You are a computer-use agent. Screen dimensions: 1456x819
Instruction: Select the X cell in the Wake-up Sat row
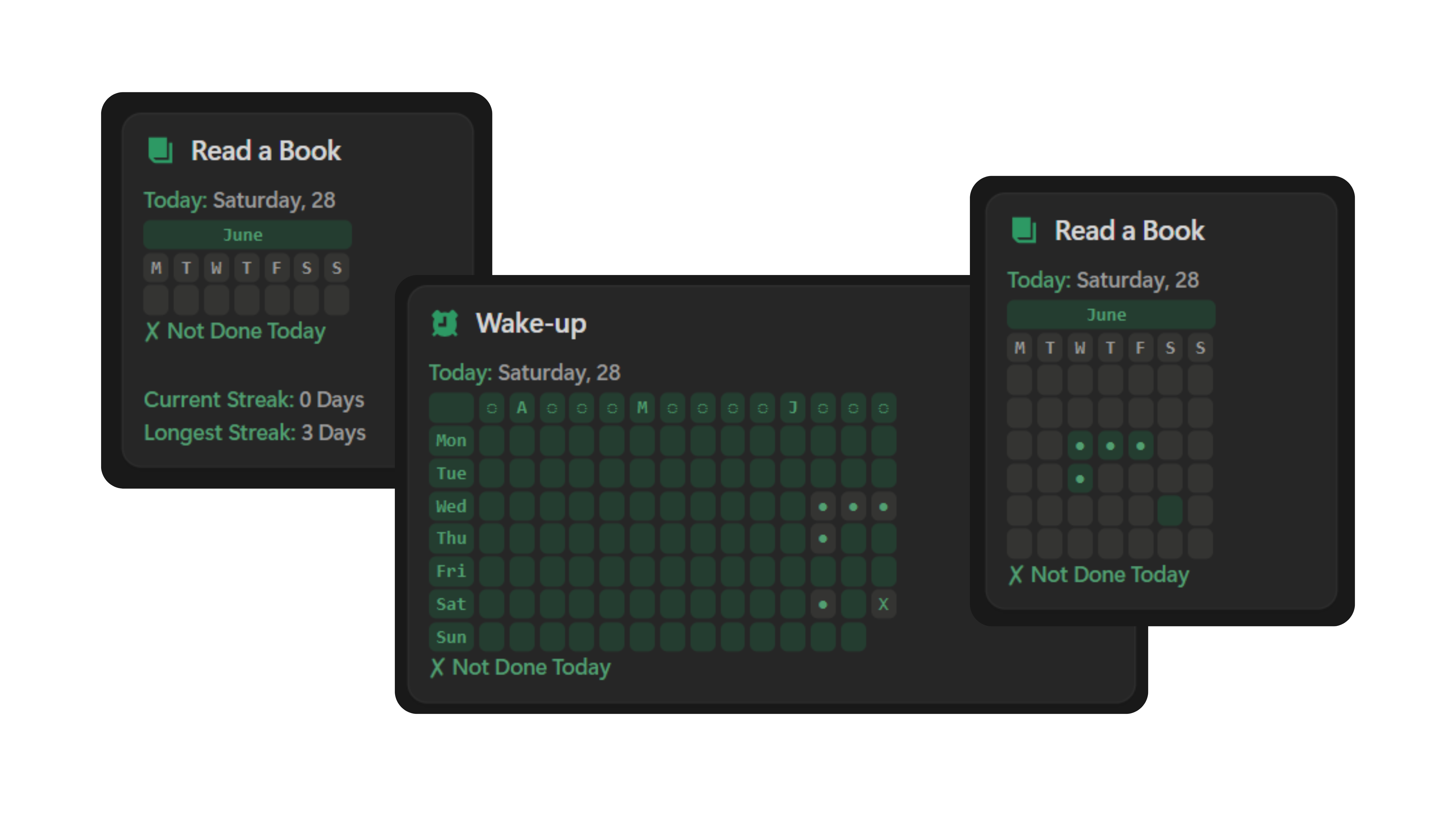(x=883, y=604)
